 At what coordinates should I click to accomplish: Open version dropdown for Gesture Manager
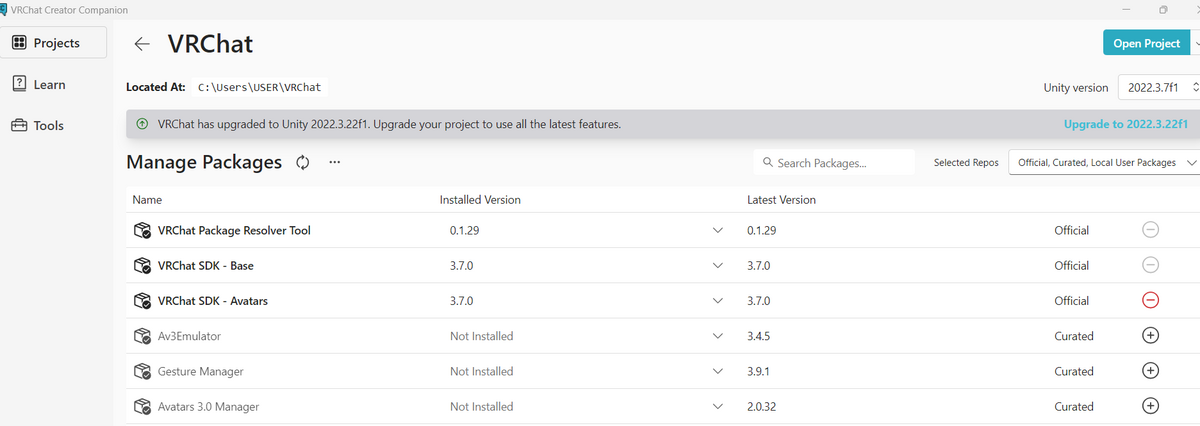point(717,371)
